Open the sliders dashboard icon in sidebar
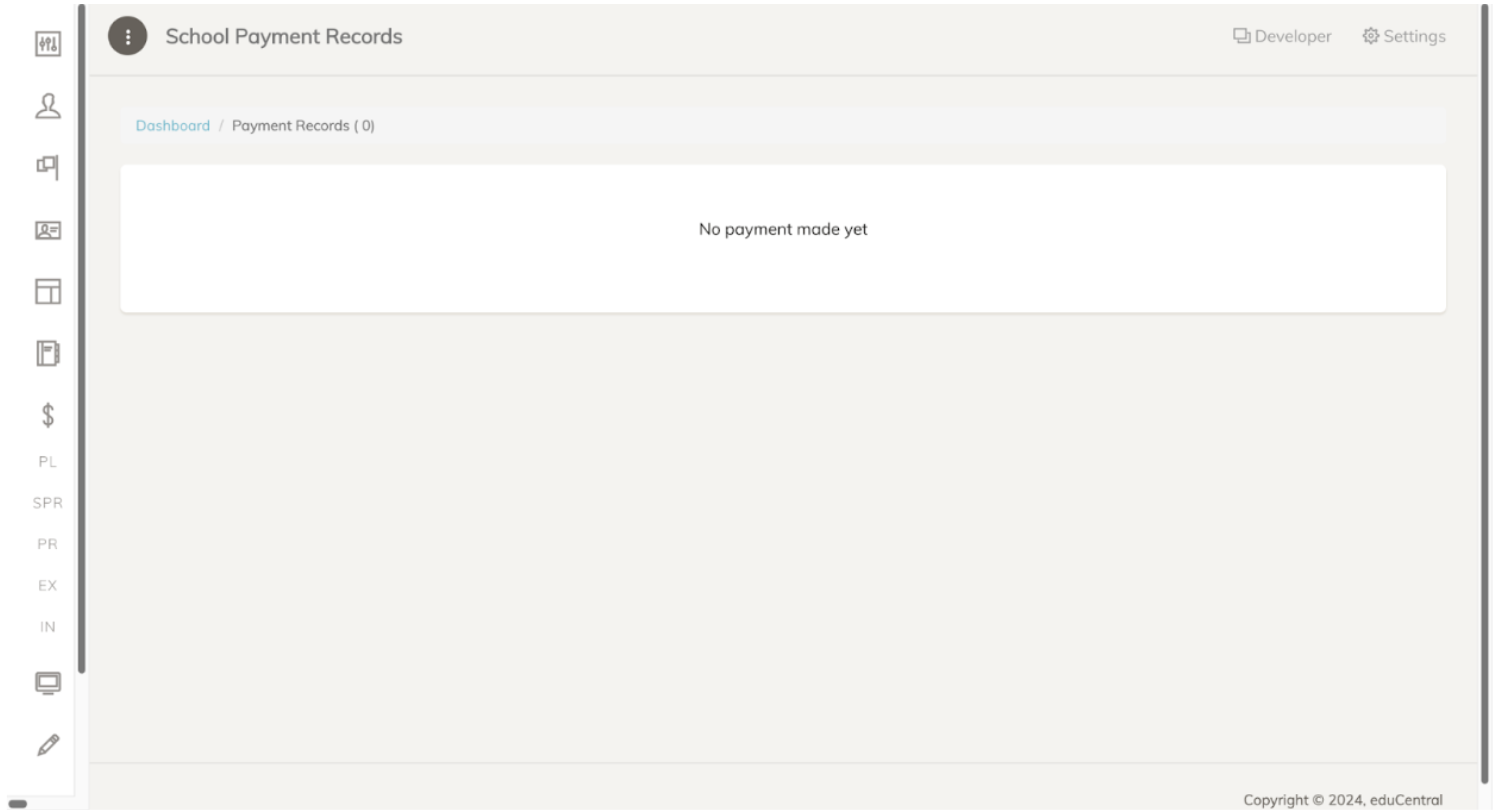The height and width of the screenshot is (812, 1511). [x=47, y=44]
